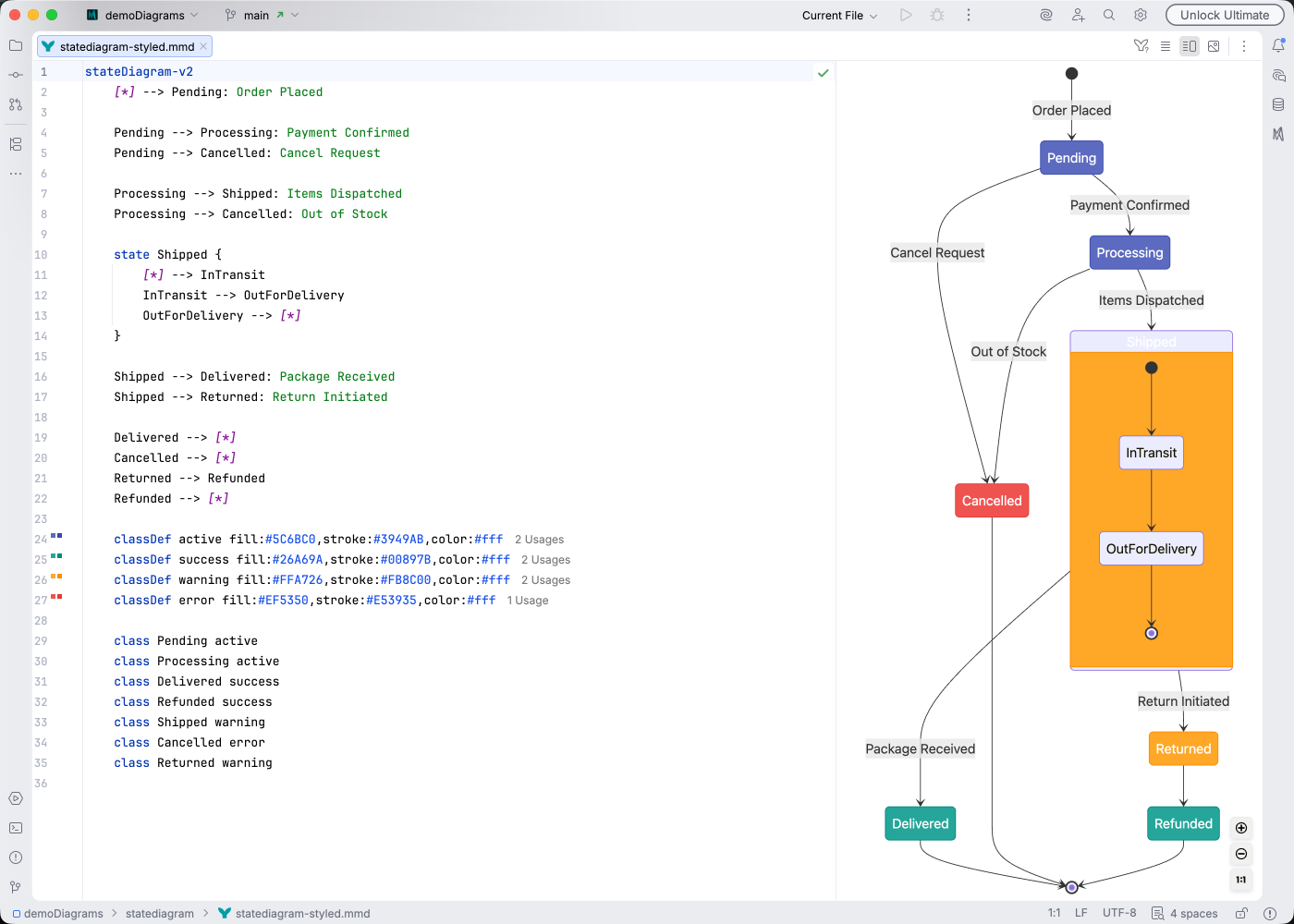Click statediagram in the breadcrumb path
This screenshot has height=924, width=1294.
159,913
